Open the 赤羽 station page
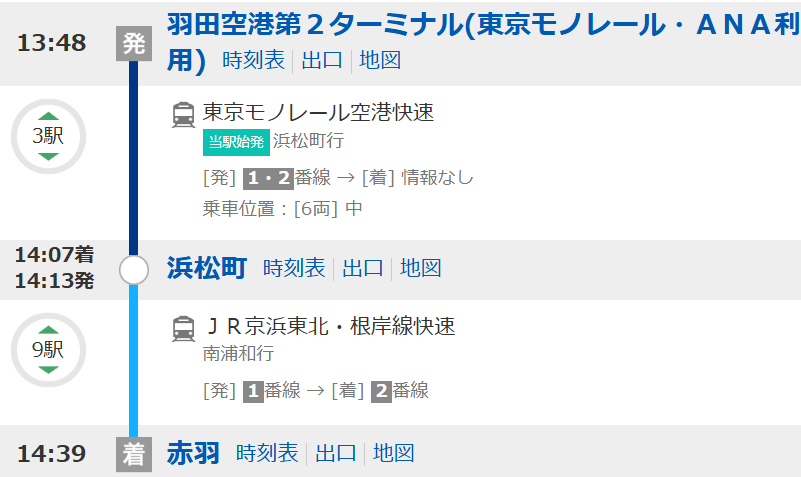 click(194, 454)
